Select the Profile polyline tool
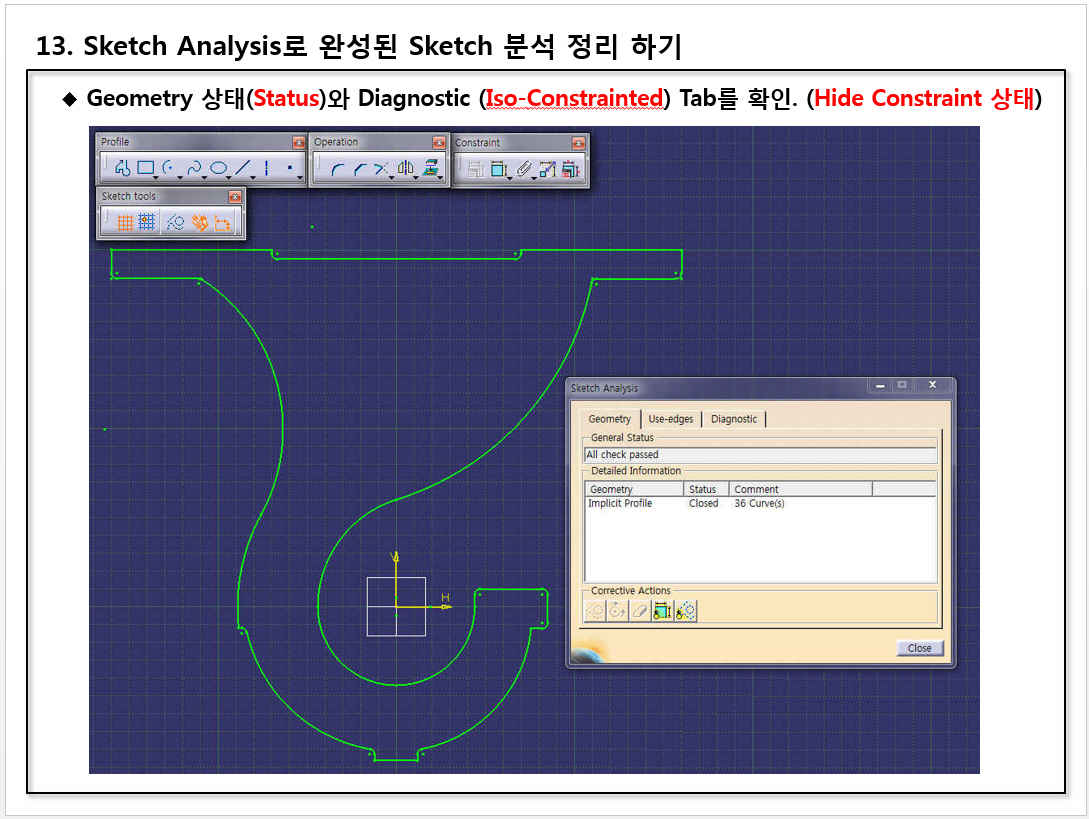Image resolution: width=1089 pixels, height=819 pixels. coord(122,169)
